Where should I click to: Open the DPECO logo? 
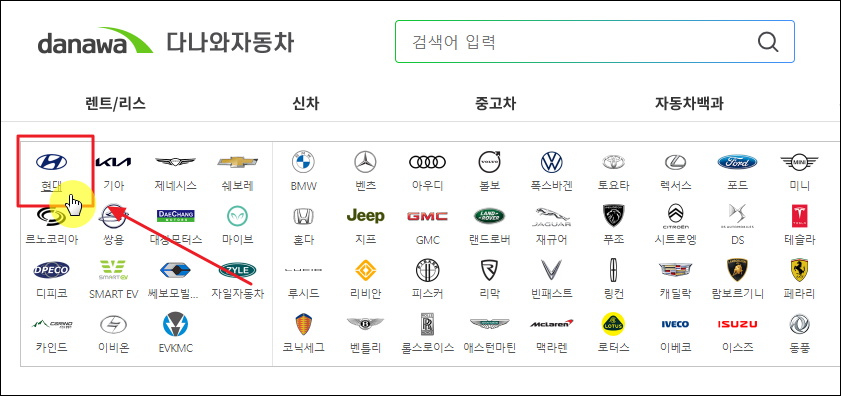point(51,270)
